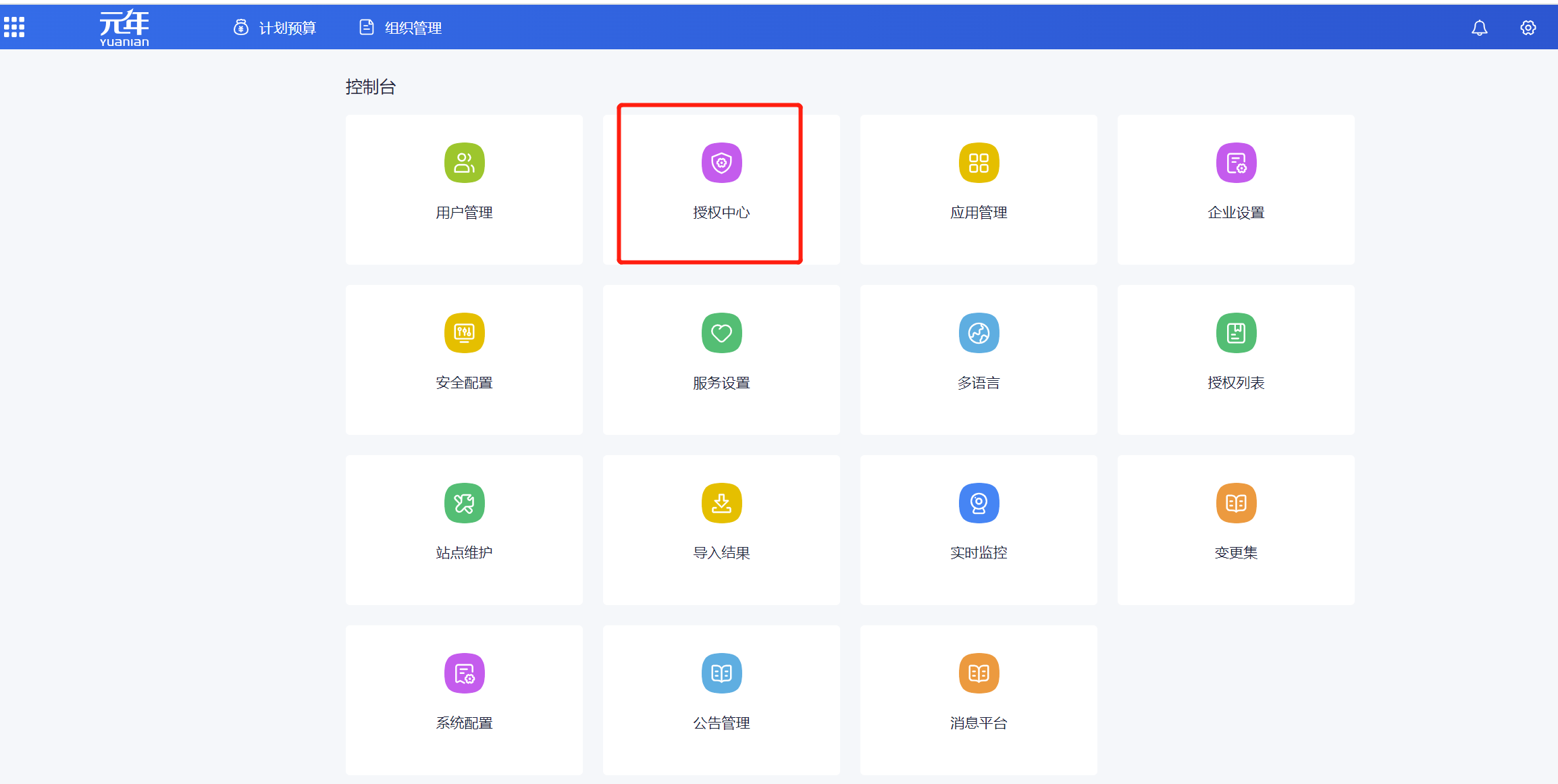The width and height of the screenshot is (1558, 784).
Task: Click the 授权中心 shield icon
Action: point(721,163)
